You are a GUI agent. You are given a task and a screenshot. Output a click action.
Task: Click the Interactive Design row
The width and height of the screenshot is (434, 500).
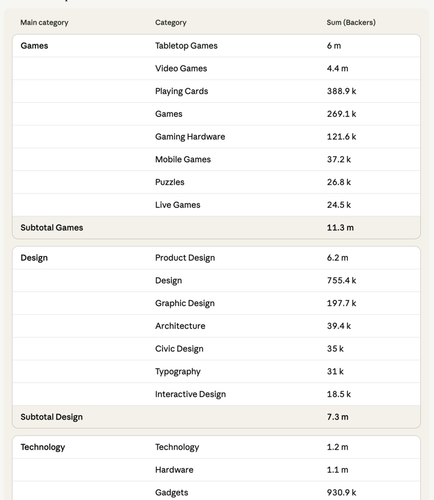[216, 394]
